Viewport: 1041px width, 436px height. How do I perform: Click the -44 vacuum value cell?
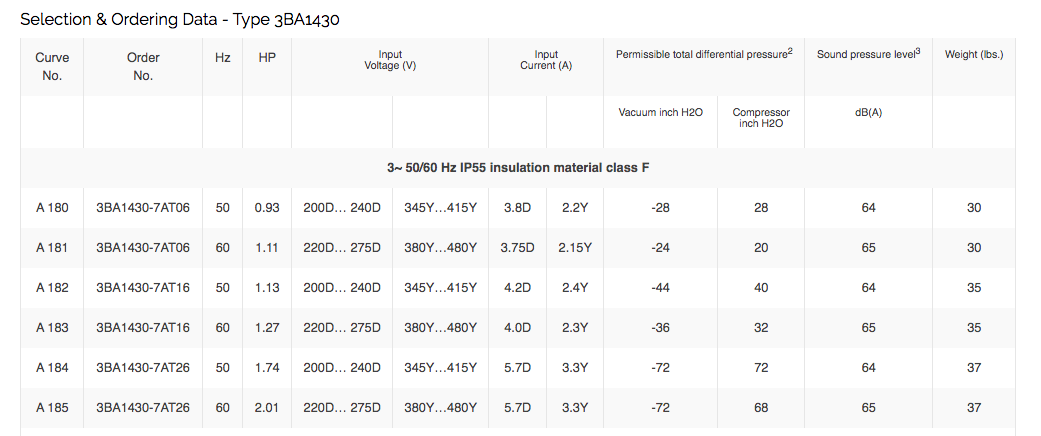tap(661, 288)
